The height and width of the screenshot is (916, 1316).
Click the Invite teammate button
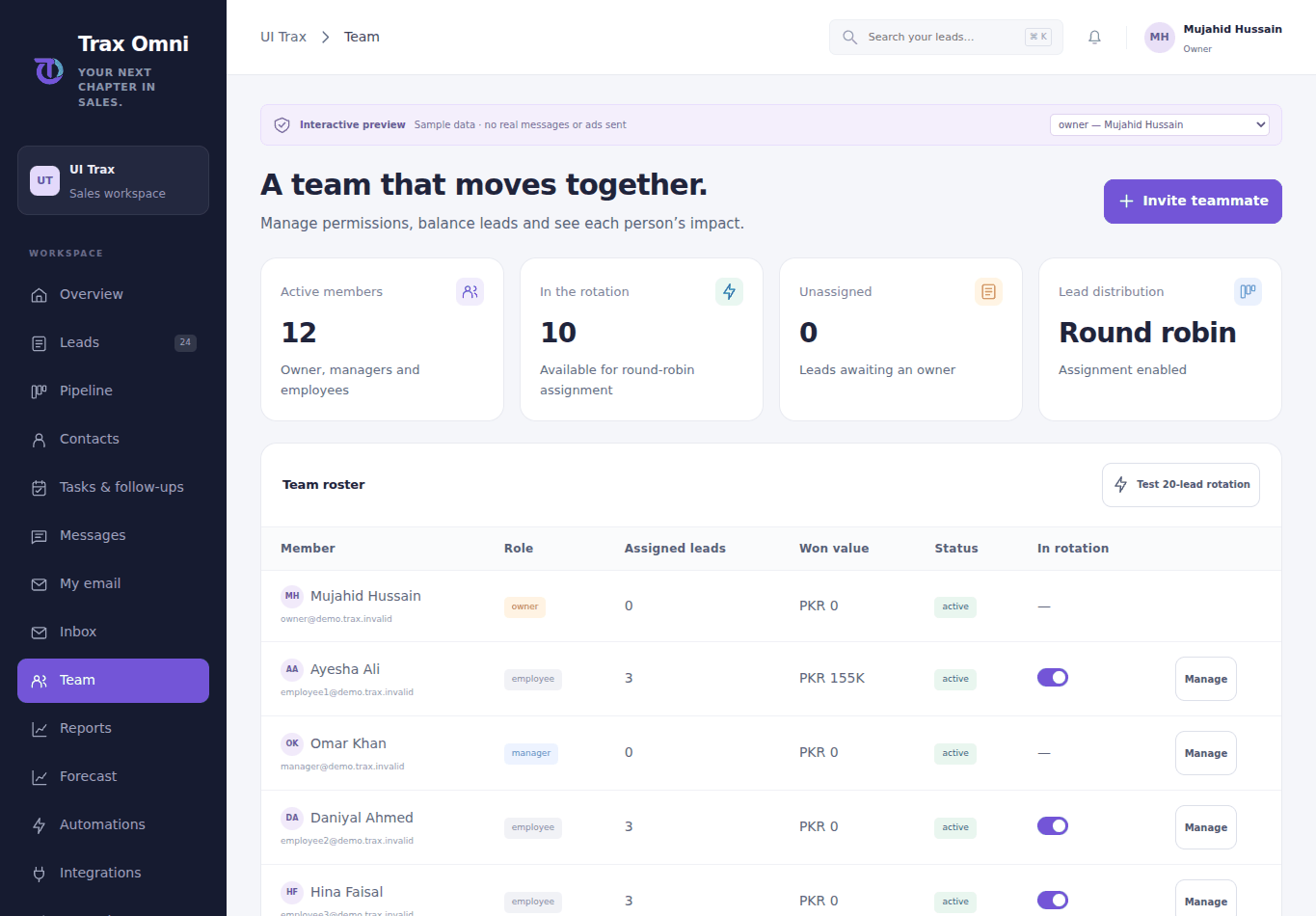click(x=1193, y=202)
